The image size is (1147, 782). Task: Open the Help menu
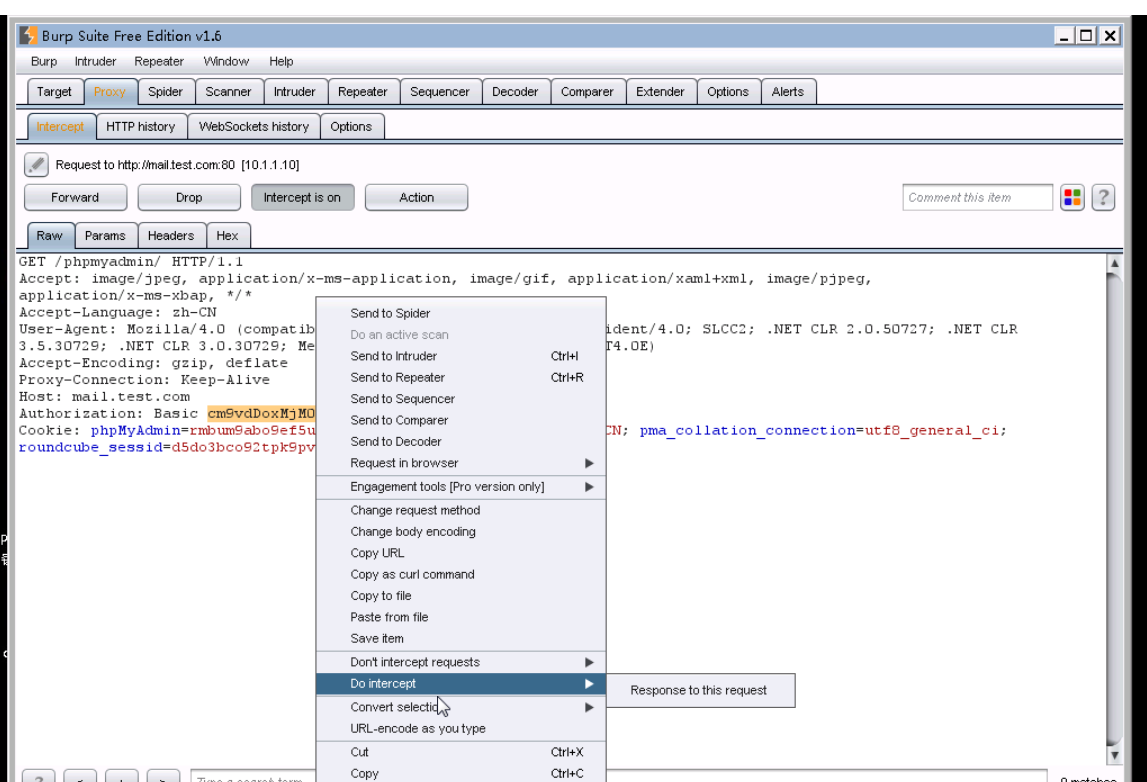281,61
